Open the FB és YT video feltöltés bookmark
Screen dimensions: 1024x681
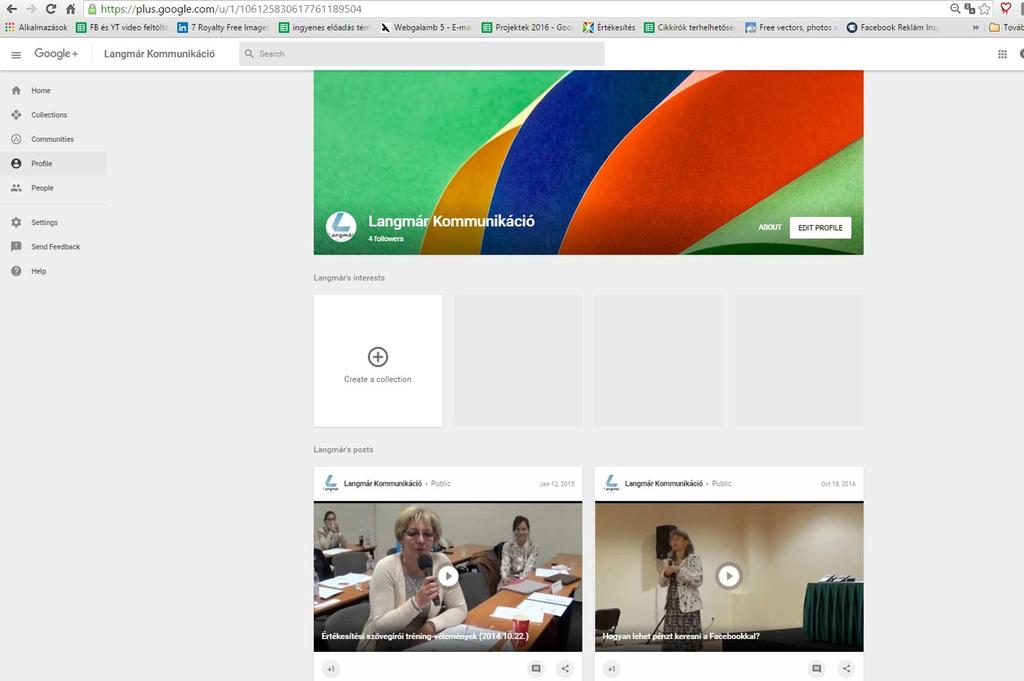[122, 27]
